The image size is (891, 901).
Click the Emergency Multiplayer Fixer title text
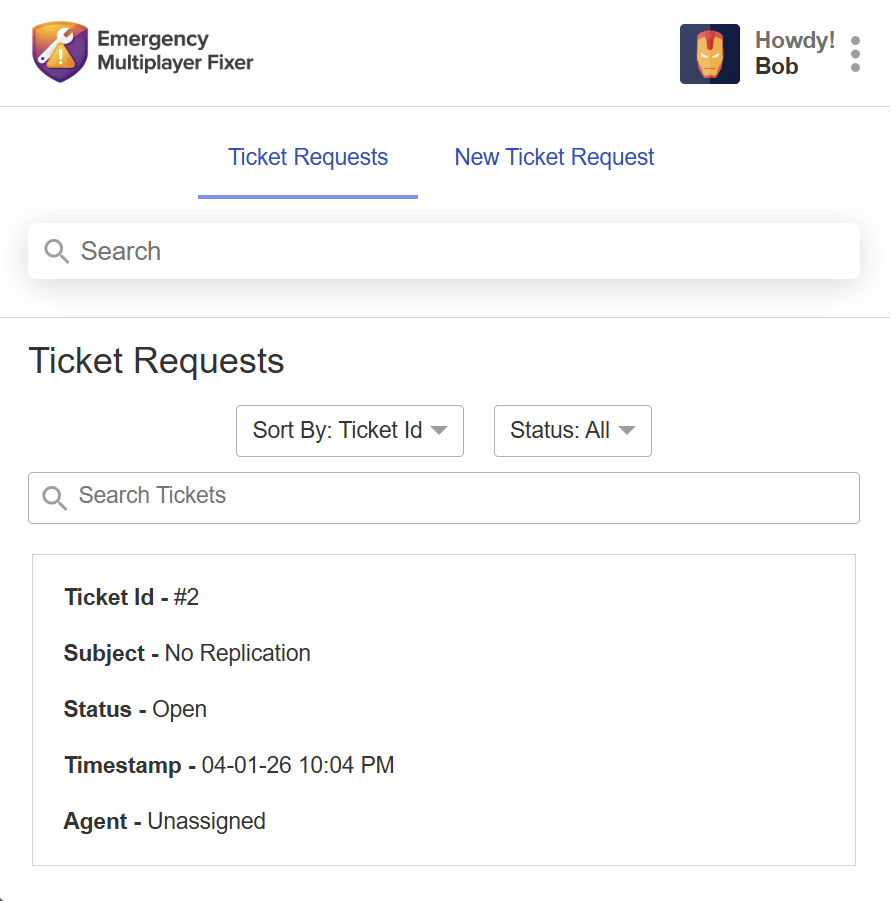175,51
